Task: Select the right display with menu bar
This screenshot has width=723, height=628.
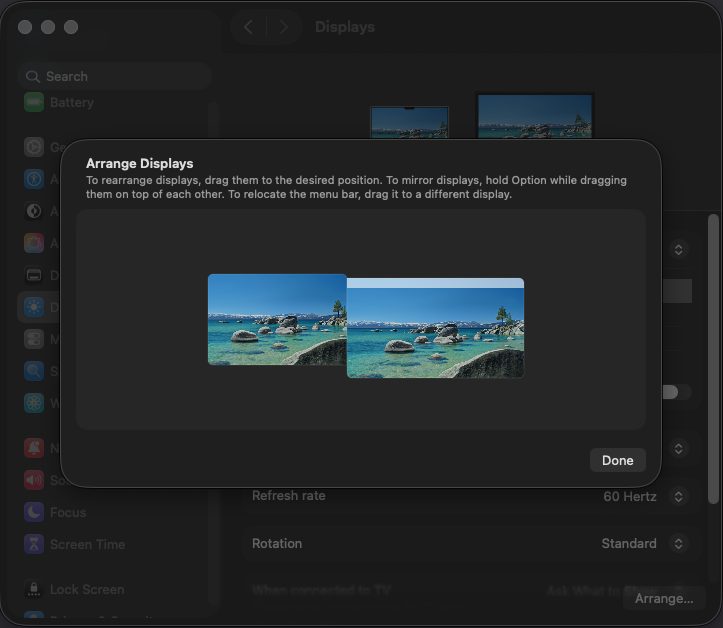Action: pos(435,328)
